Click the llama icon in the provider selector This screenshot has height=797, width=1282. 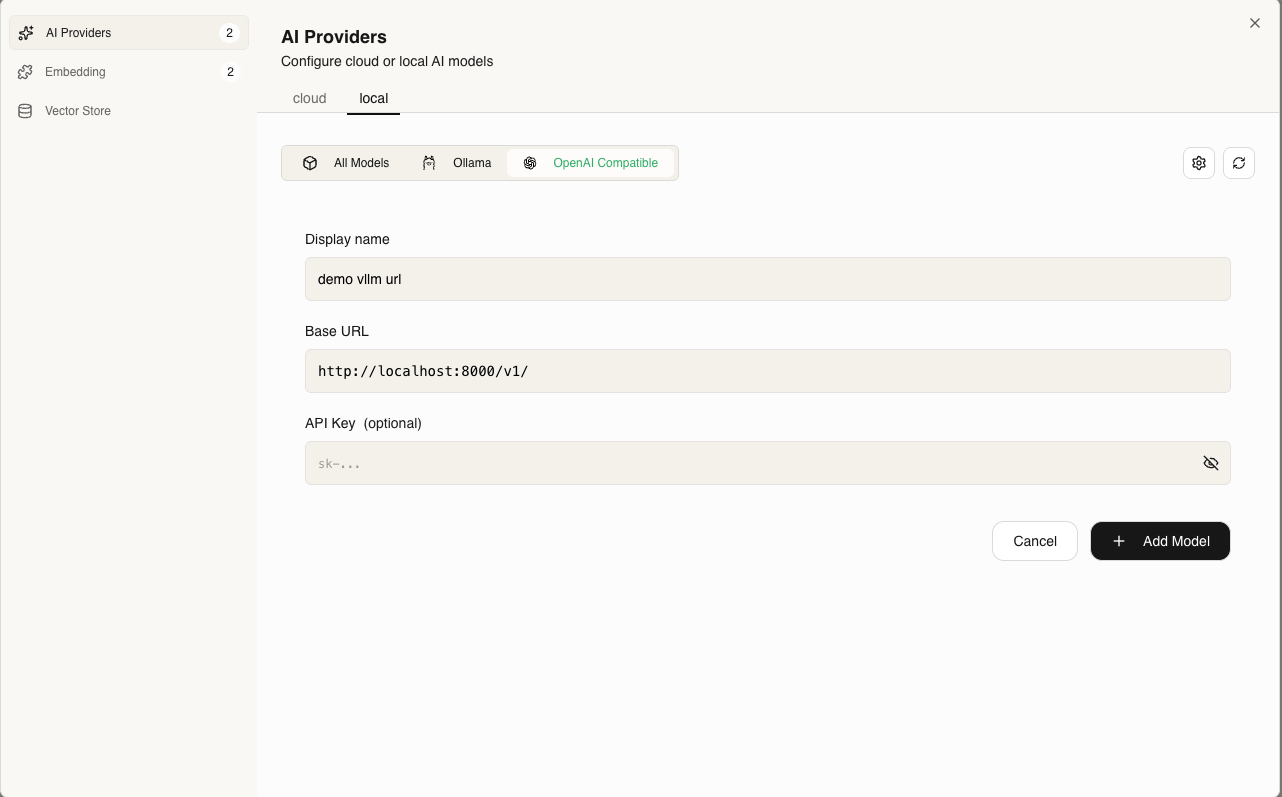429,162
